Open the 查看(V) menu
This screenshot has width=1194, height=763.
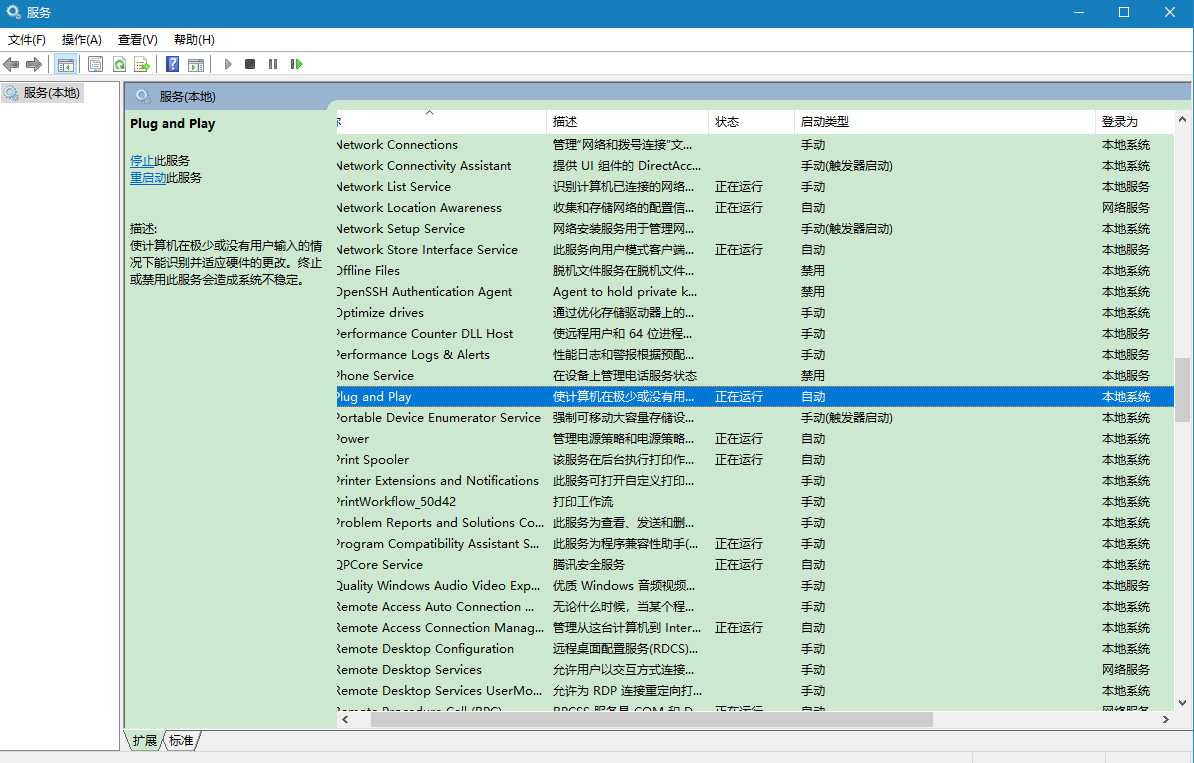pos(138,40)
